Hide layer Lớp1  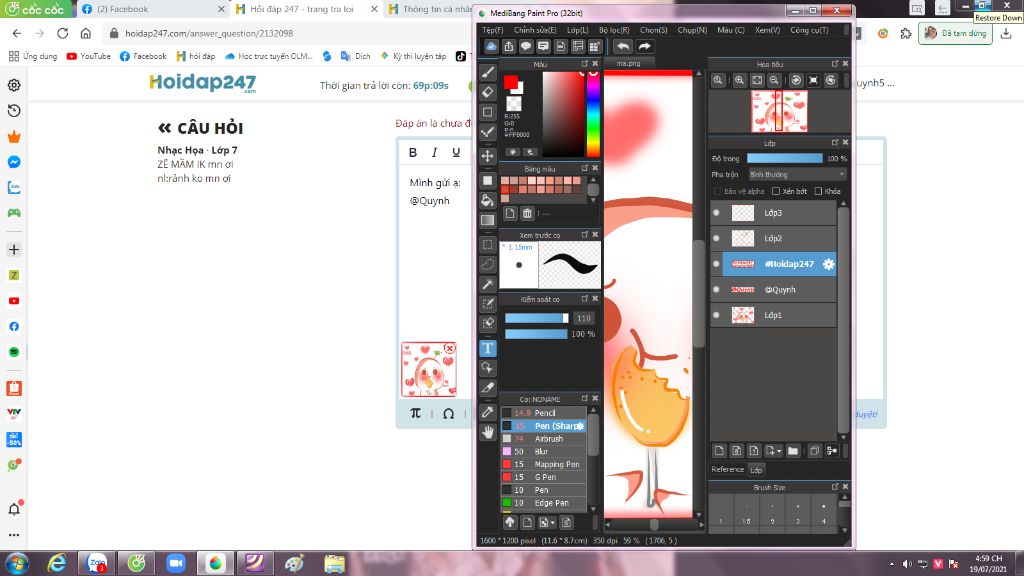[x=716, y=315]
